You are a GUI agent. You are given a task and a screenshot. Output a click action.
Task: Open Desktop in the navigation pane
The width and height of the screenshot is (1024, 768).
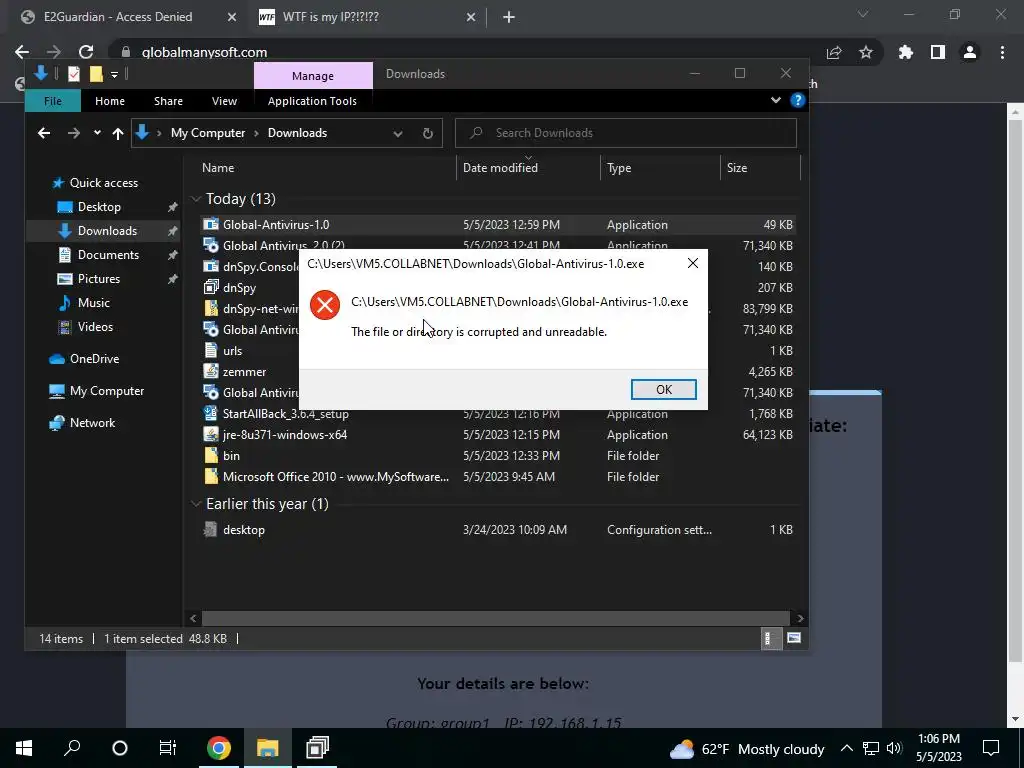click(x=99, y=207)
